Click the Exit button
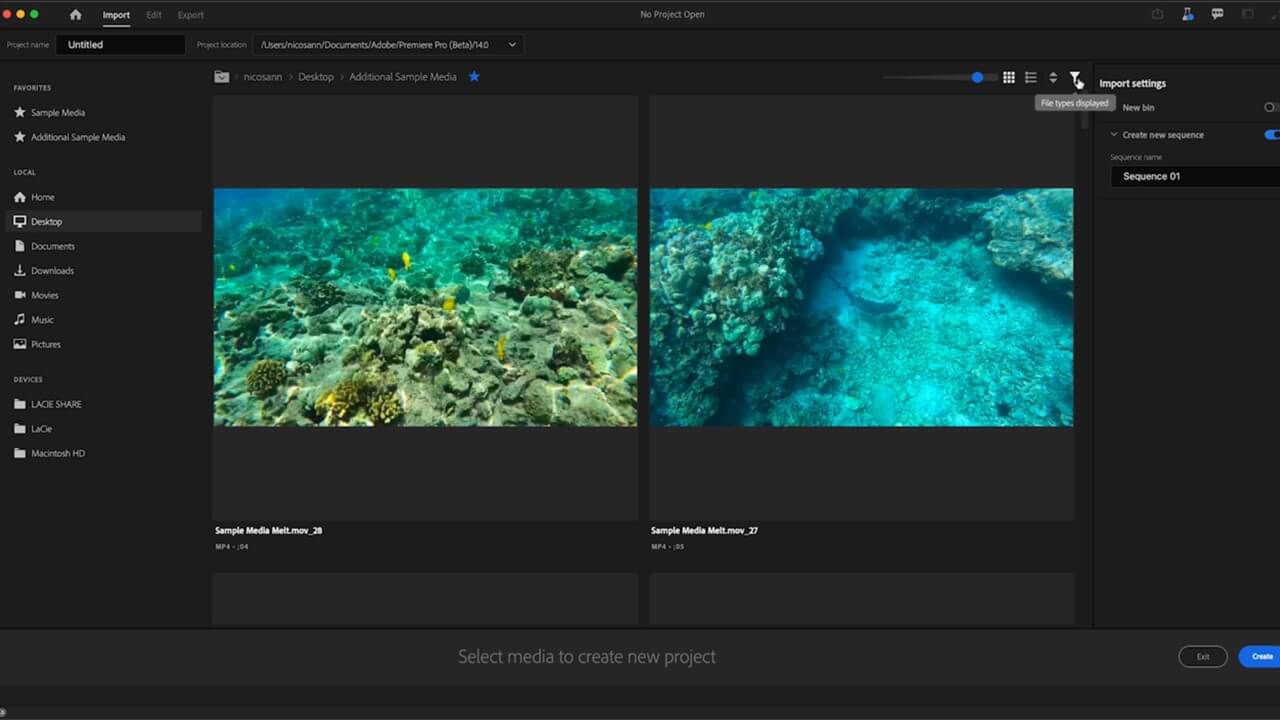This screenshot has width=1280, height=720. [x=1202, y=656]
